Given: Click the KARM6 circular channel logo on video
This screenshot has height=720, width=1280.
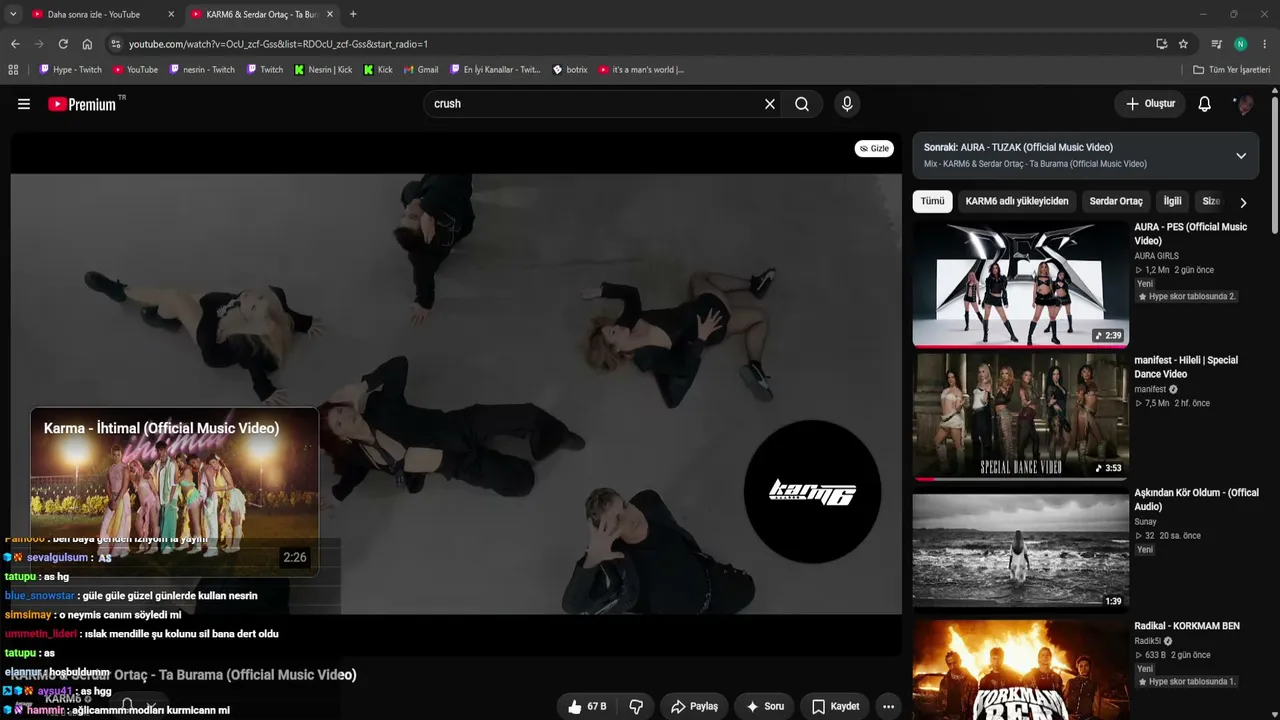Looking at the screenshot, I should (x=812, y=491).
